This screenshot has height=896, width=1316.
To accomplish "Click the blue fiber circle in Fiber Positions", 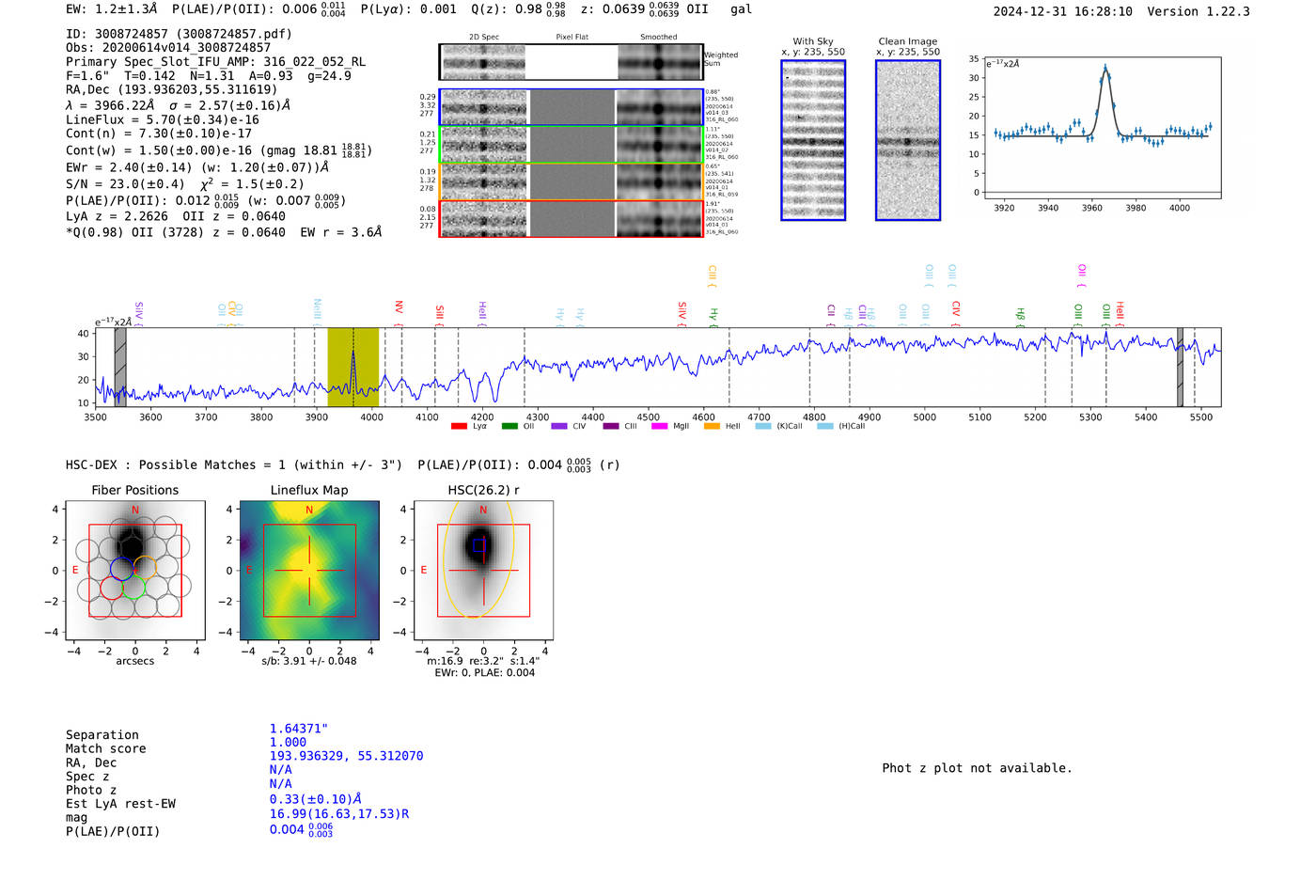I will coord(122,569).
